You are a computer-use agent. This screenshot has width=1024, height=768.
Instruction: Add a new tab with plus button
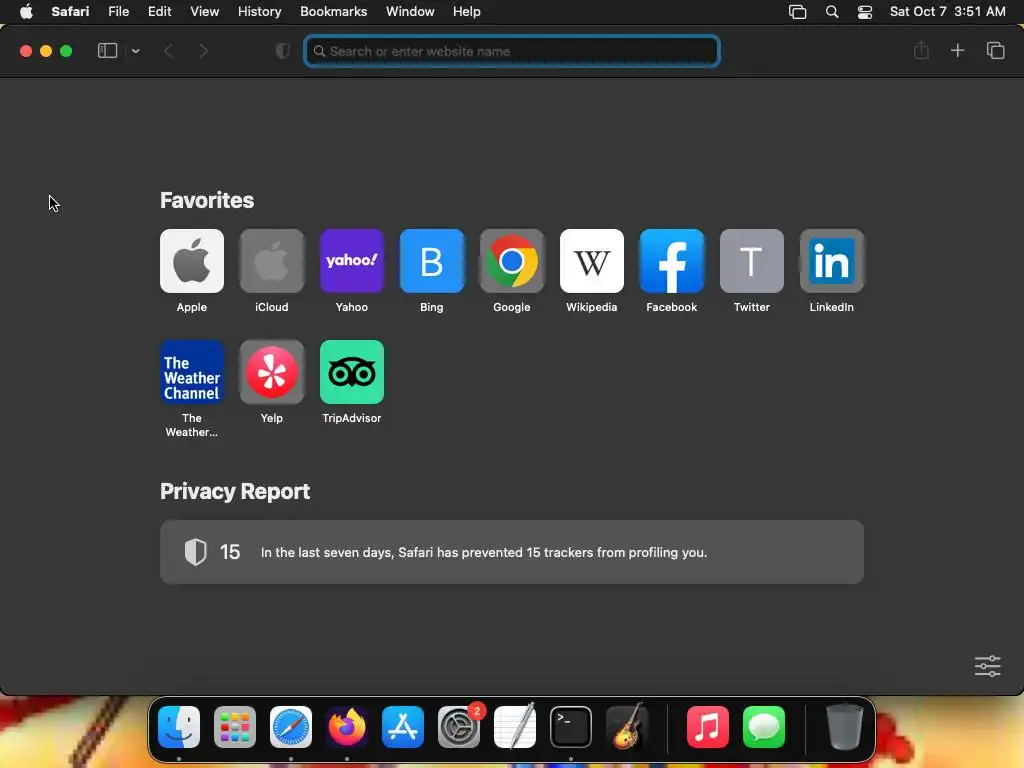click(957, 50)
